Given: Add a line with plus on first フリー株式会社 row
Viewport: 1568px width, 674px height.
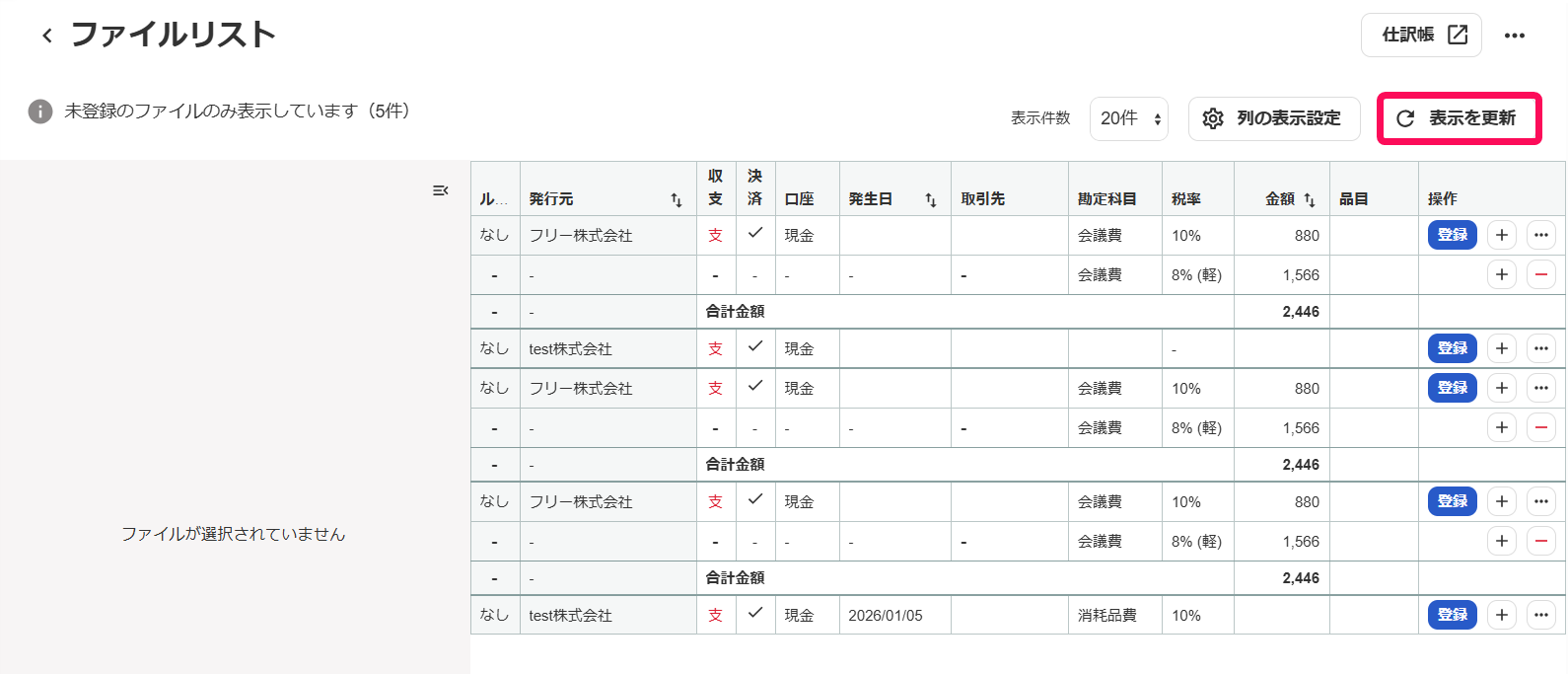Looking at the screenshot, I should point(1501,235).
